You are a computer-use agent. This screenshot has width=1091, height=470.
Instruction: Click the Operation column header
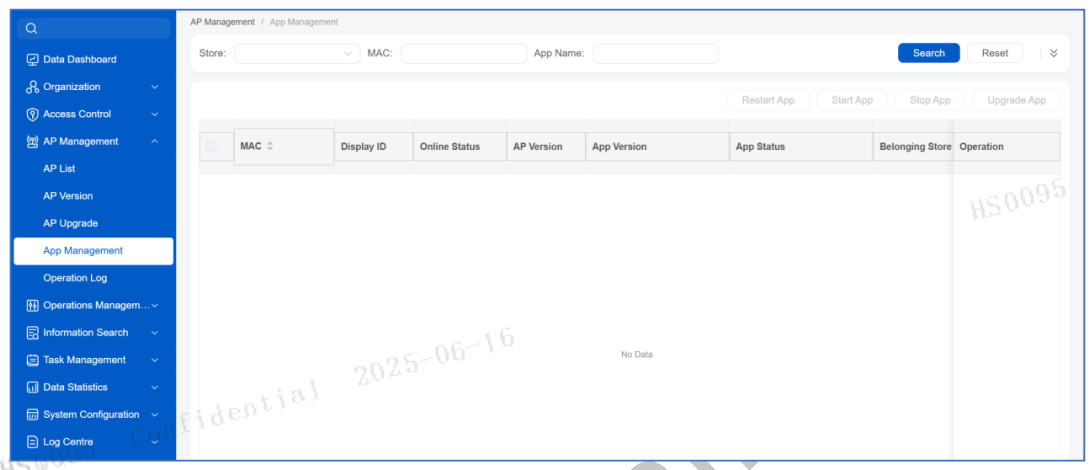[x=1007, y=146]
